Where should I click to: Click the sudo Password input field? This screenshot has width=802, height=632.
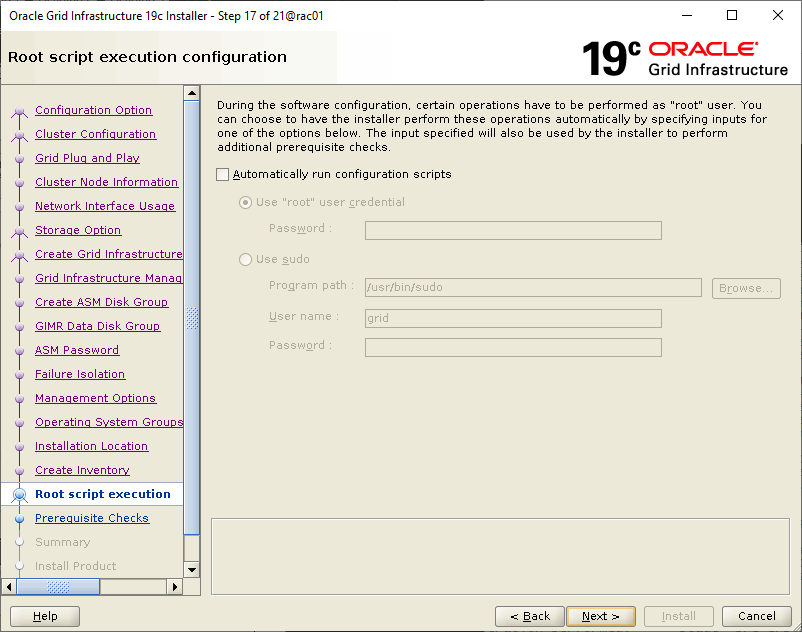click(513, 347)
